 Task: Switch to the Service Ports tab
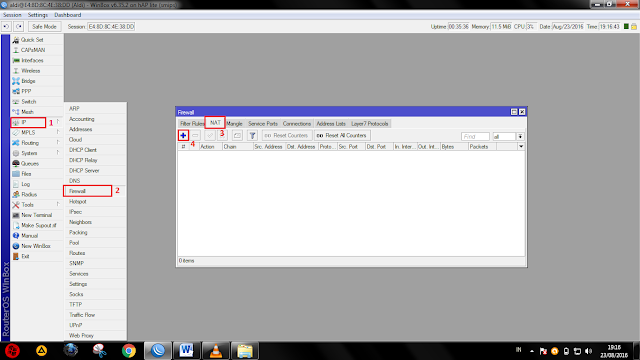[x=263, y=124]
